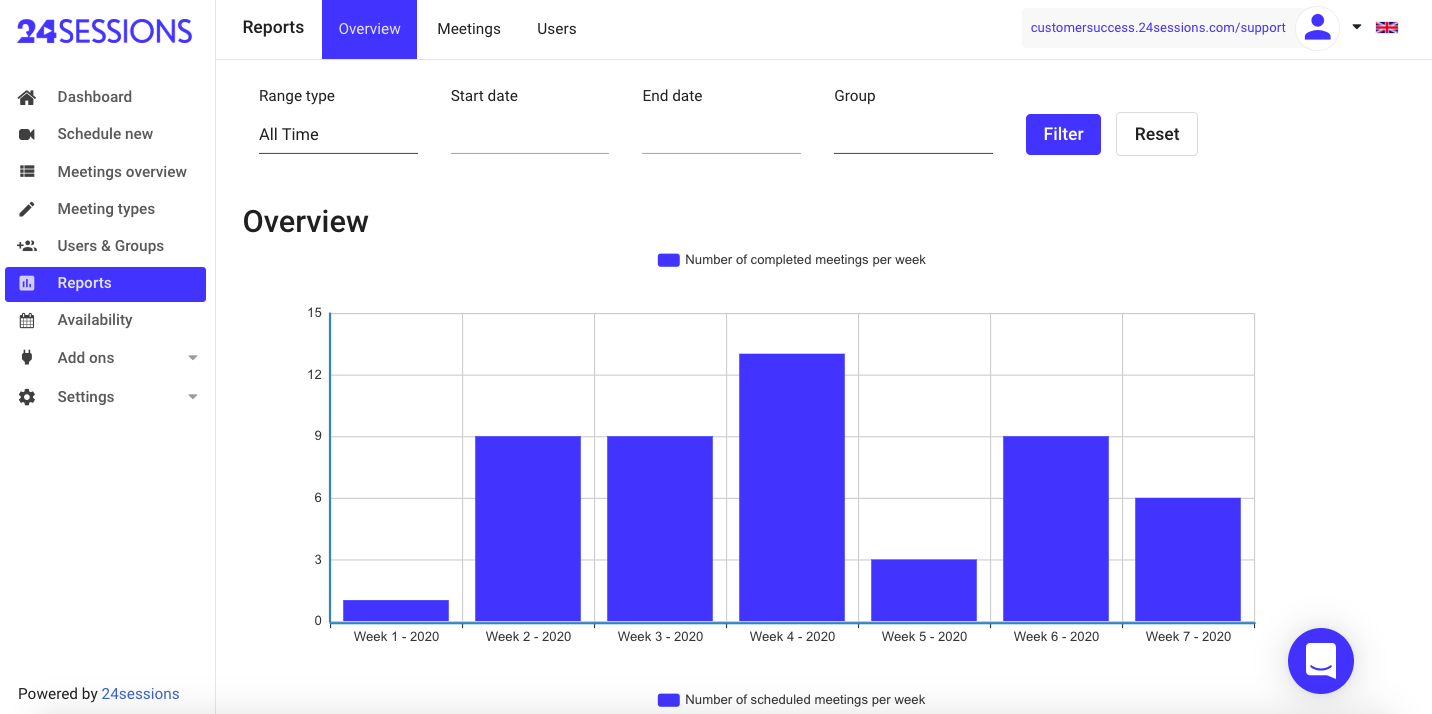The height and width of the screenshot is (714, 1432).
Task: Open the chat support widget
Action: pos(1320,660)
